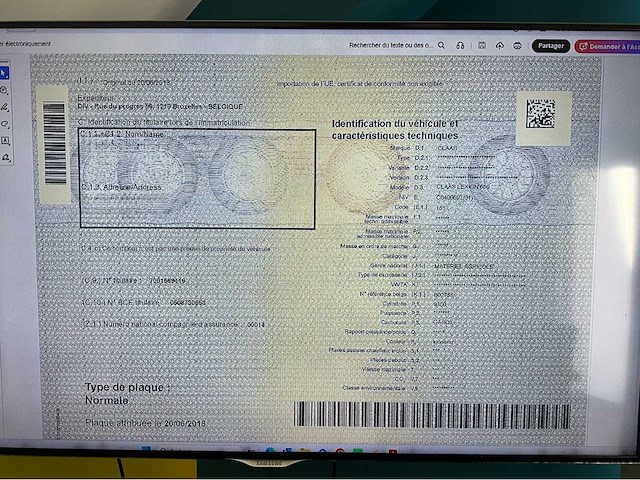Print the document via printer icon

[517, 46]
